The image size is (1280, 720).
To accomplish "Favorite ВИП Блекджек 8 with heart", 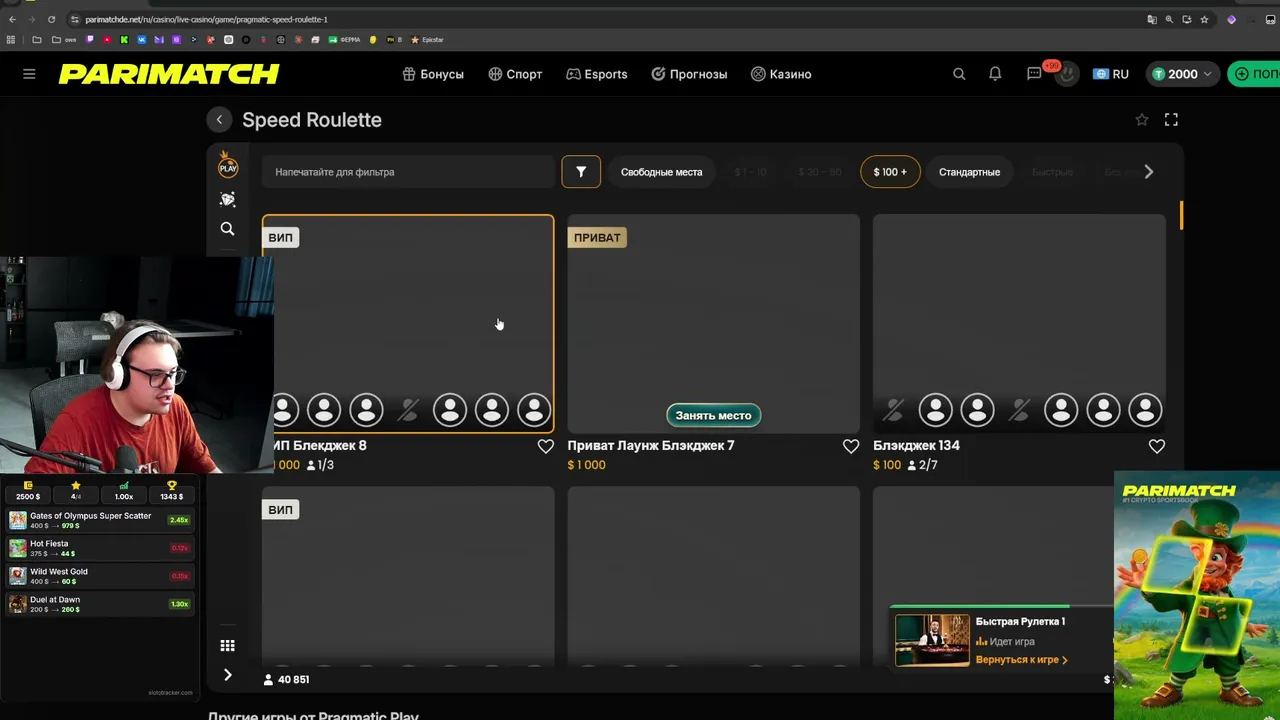I will 545,446.
